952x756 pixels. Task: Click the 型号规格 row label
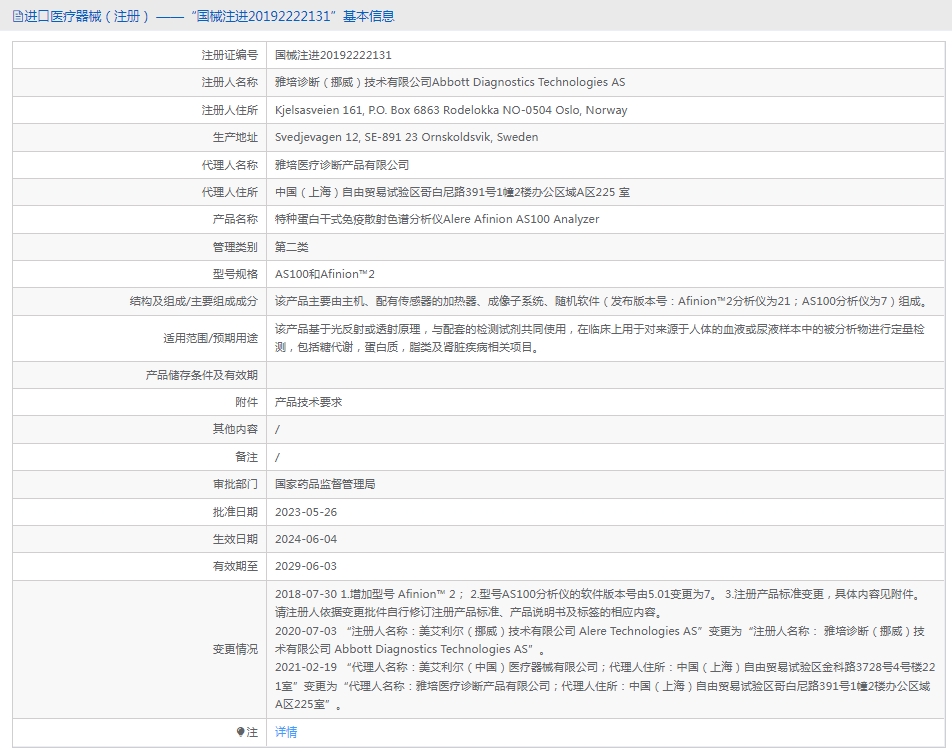(235, 274)
